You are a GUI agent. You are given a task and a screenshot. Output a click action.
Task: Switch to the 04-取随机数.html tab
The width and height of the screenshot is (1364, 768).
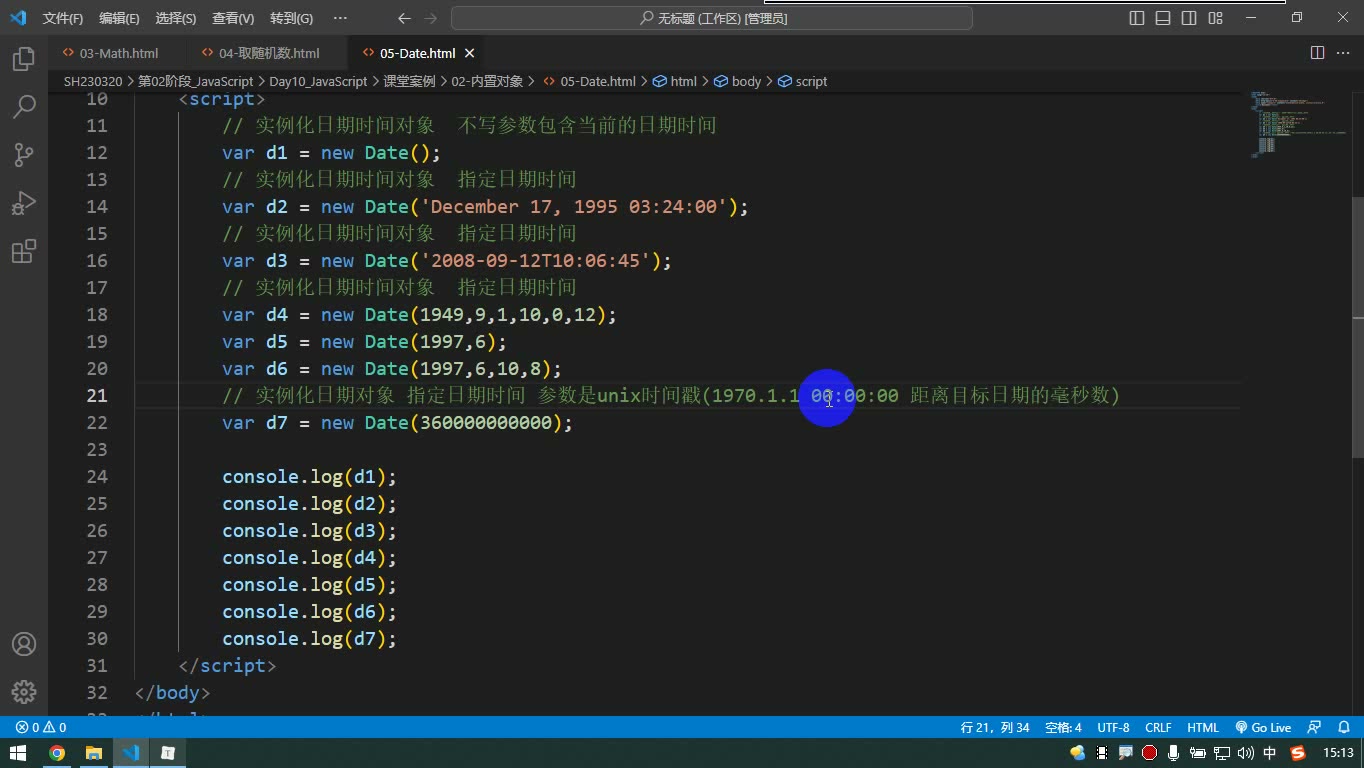pos(269,53)
